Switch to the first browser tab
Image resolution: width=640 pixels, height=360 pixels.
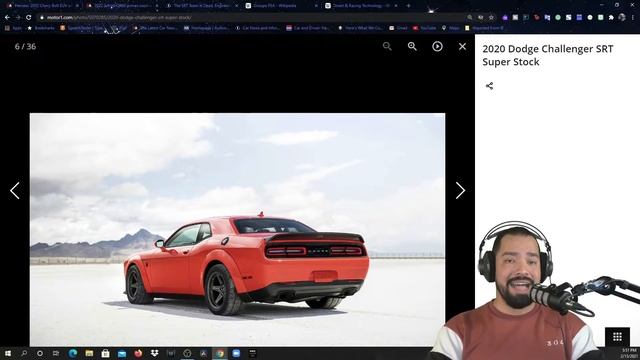point(42,6)
